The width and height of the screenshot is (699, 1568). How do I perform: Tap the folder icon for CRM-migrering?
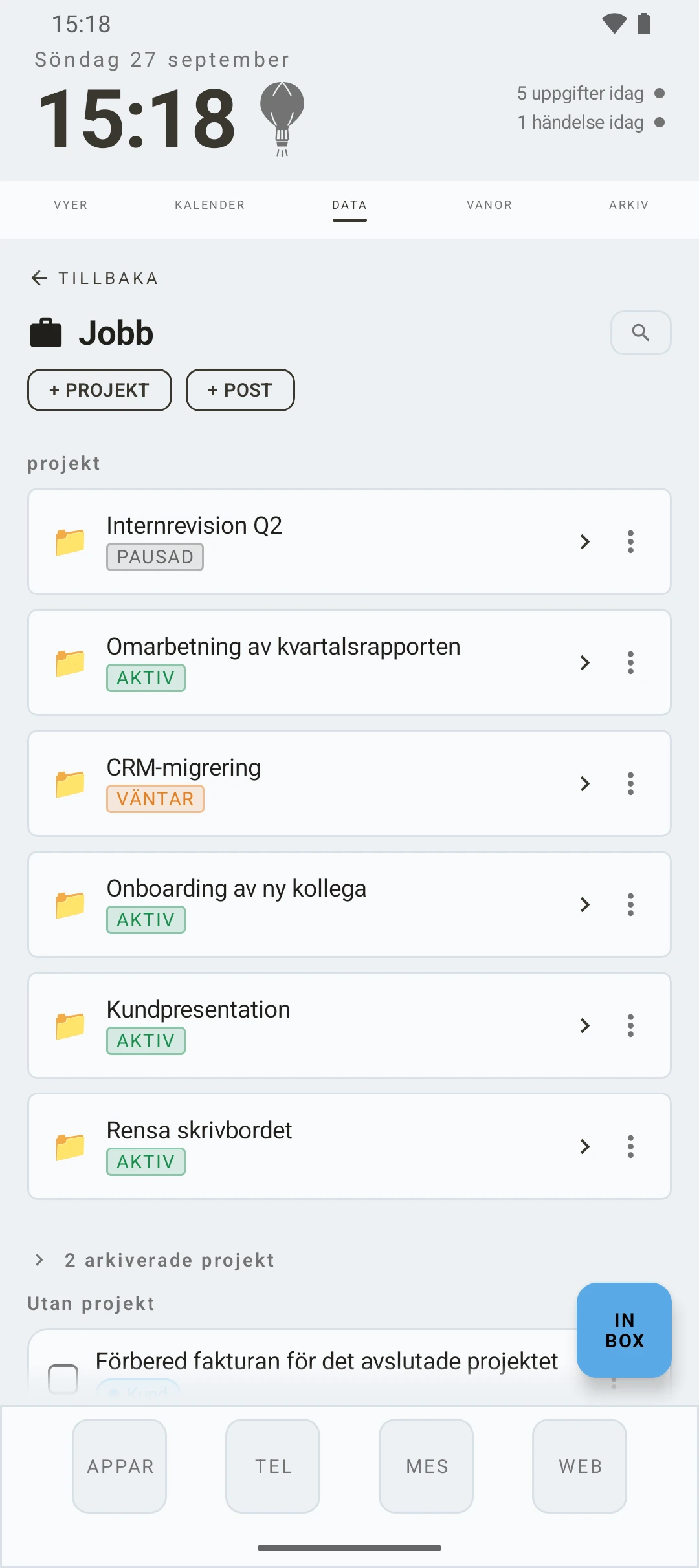70,783
